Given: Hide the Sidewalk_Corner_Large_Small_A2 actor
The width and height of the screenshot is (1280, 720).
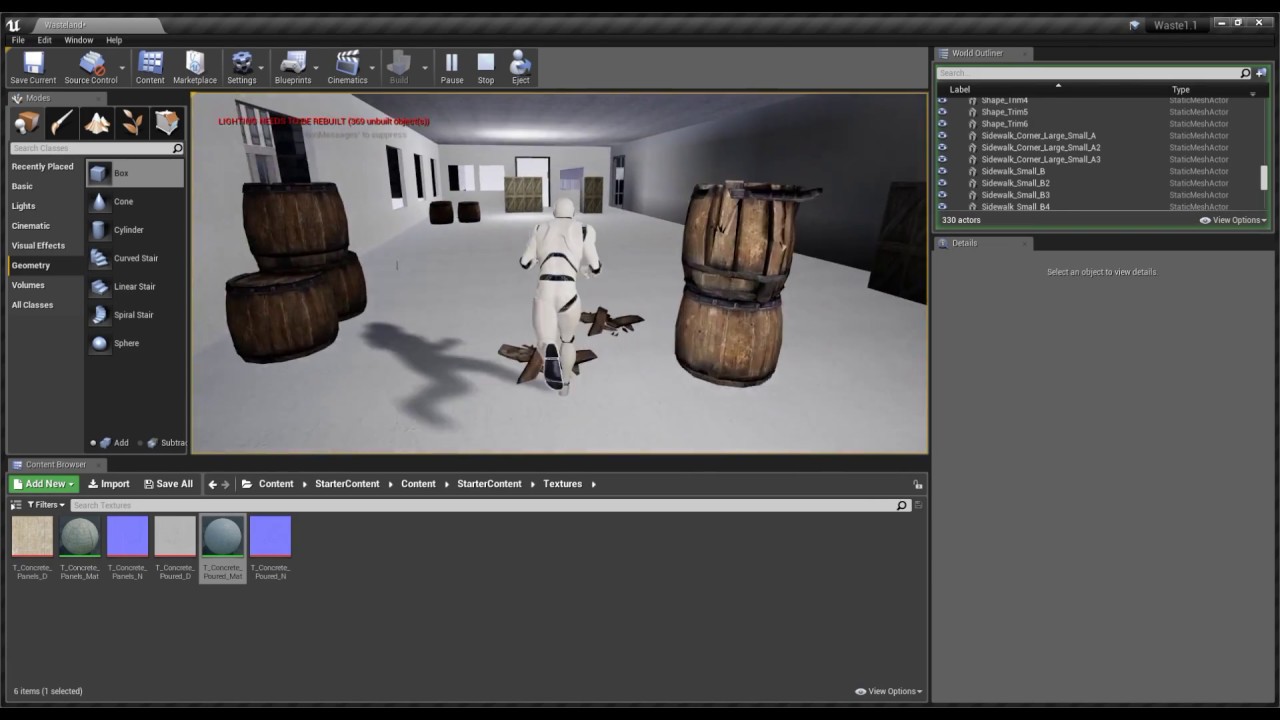Looking at the screenshot, I should click(x=941, y=148).
